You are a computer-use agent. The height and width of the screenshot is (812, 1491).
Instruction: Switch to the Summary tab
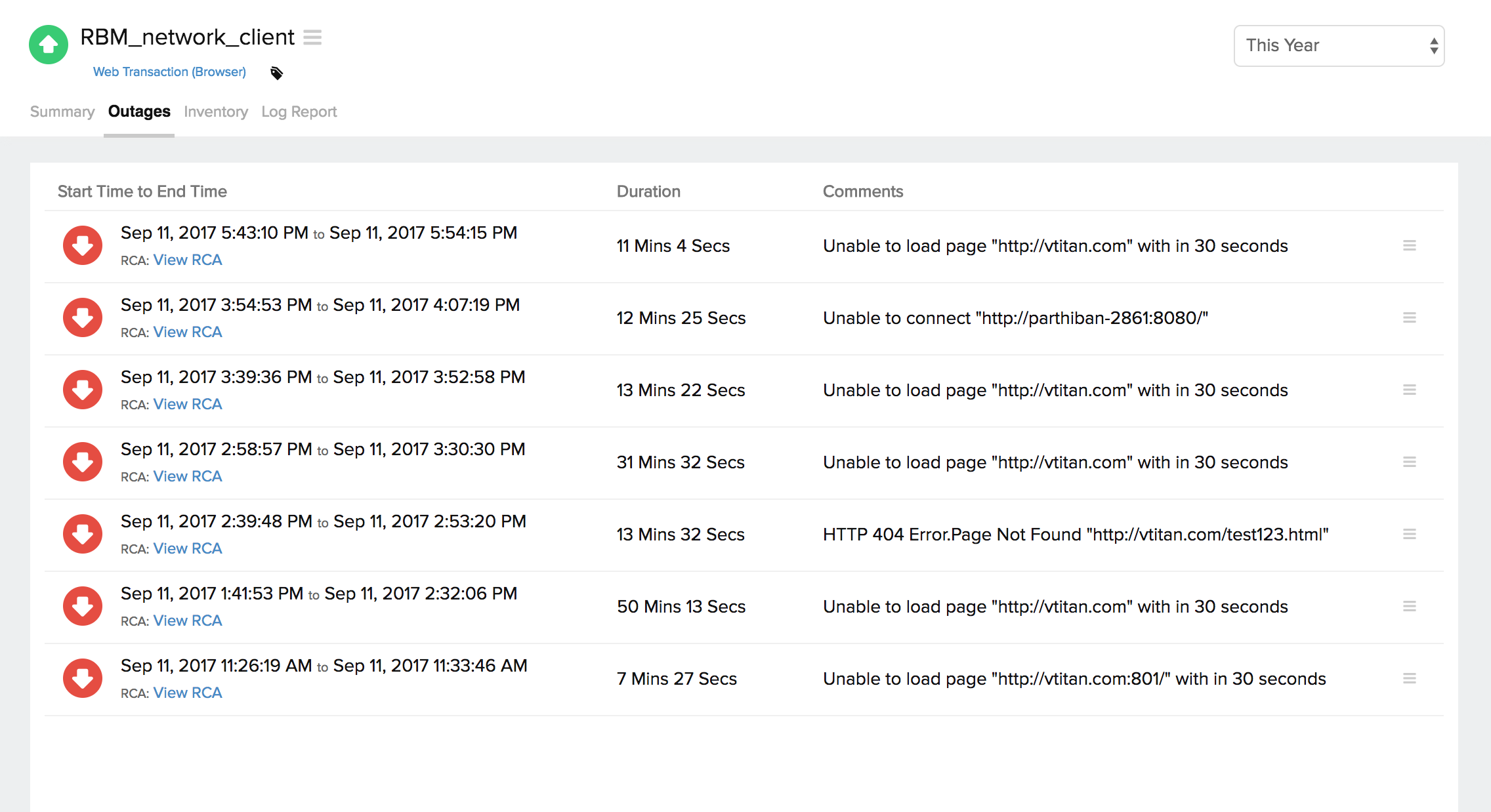pyautogui.click(x=62, y=112)
